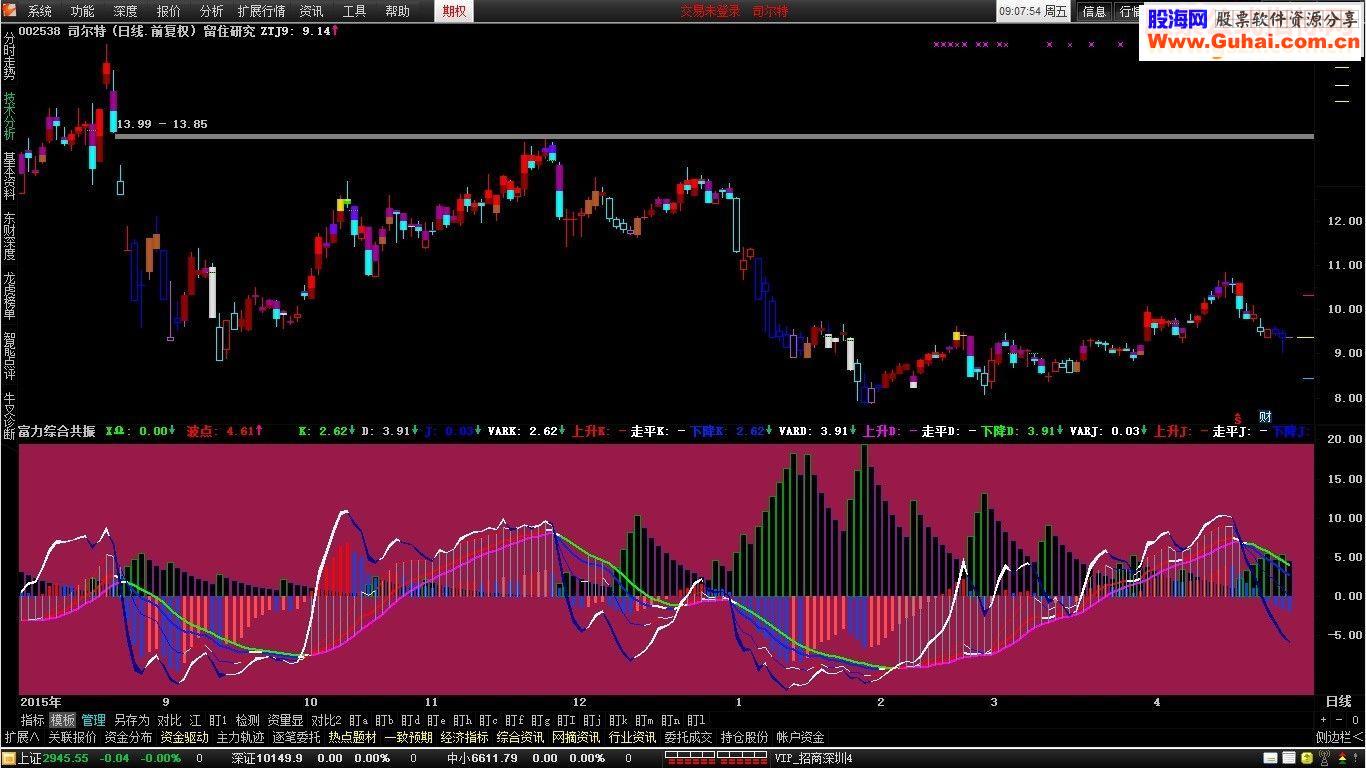Select the 龙虎榜单 sidebar tab
Screen dimensions: 1366x768
[x=9, y=295]
